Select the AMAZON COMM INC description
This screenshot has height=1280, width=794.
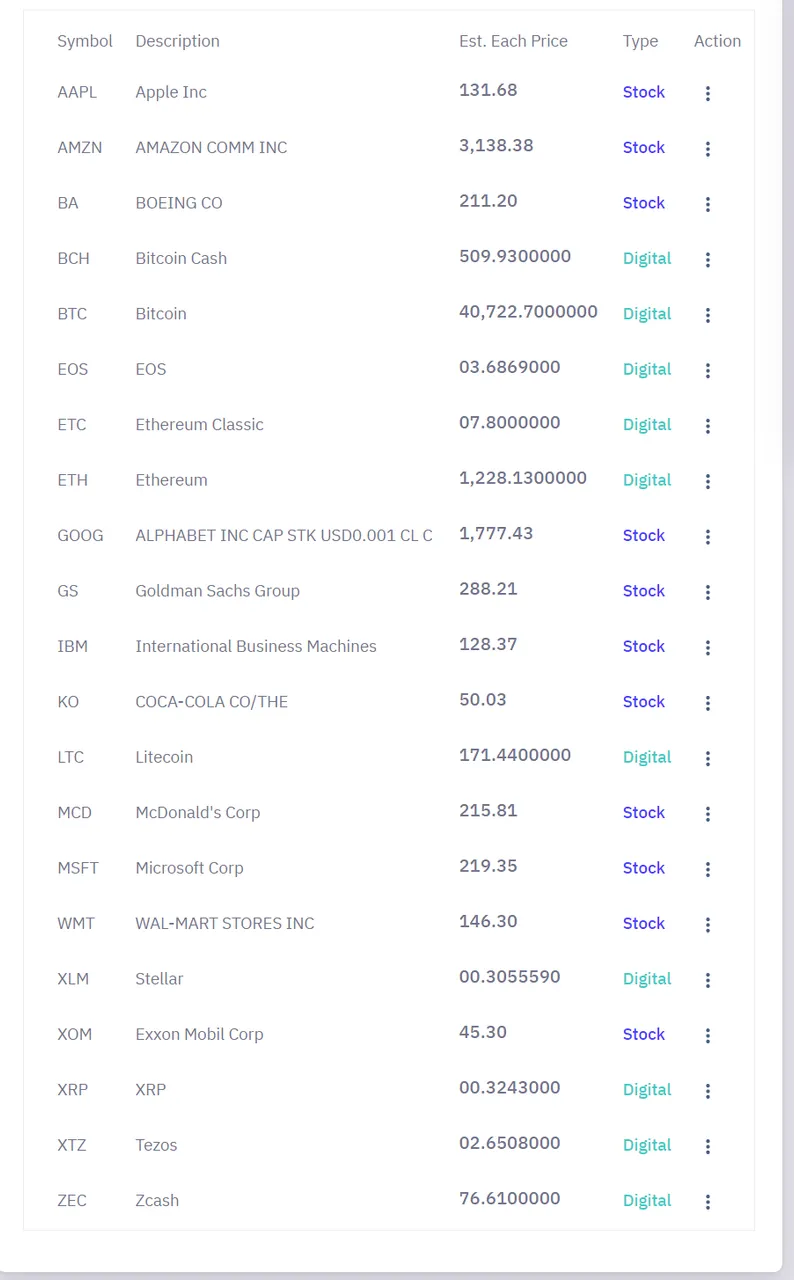(x=211, y=147)
